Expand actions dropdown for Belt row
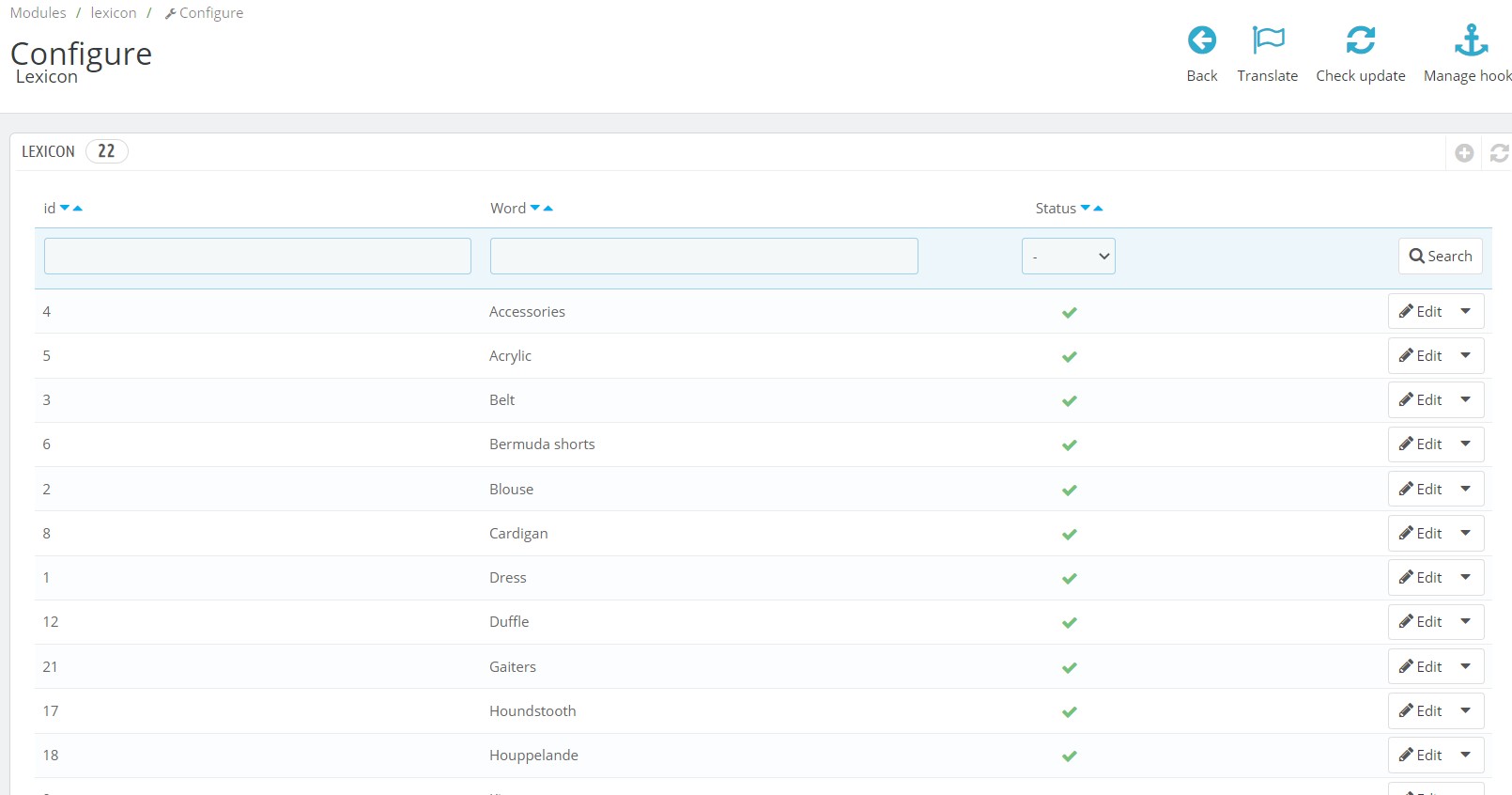This screenshot has width=1512, height=795. (1466, 399)
